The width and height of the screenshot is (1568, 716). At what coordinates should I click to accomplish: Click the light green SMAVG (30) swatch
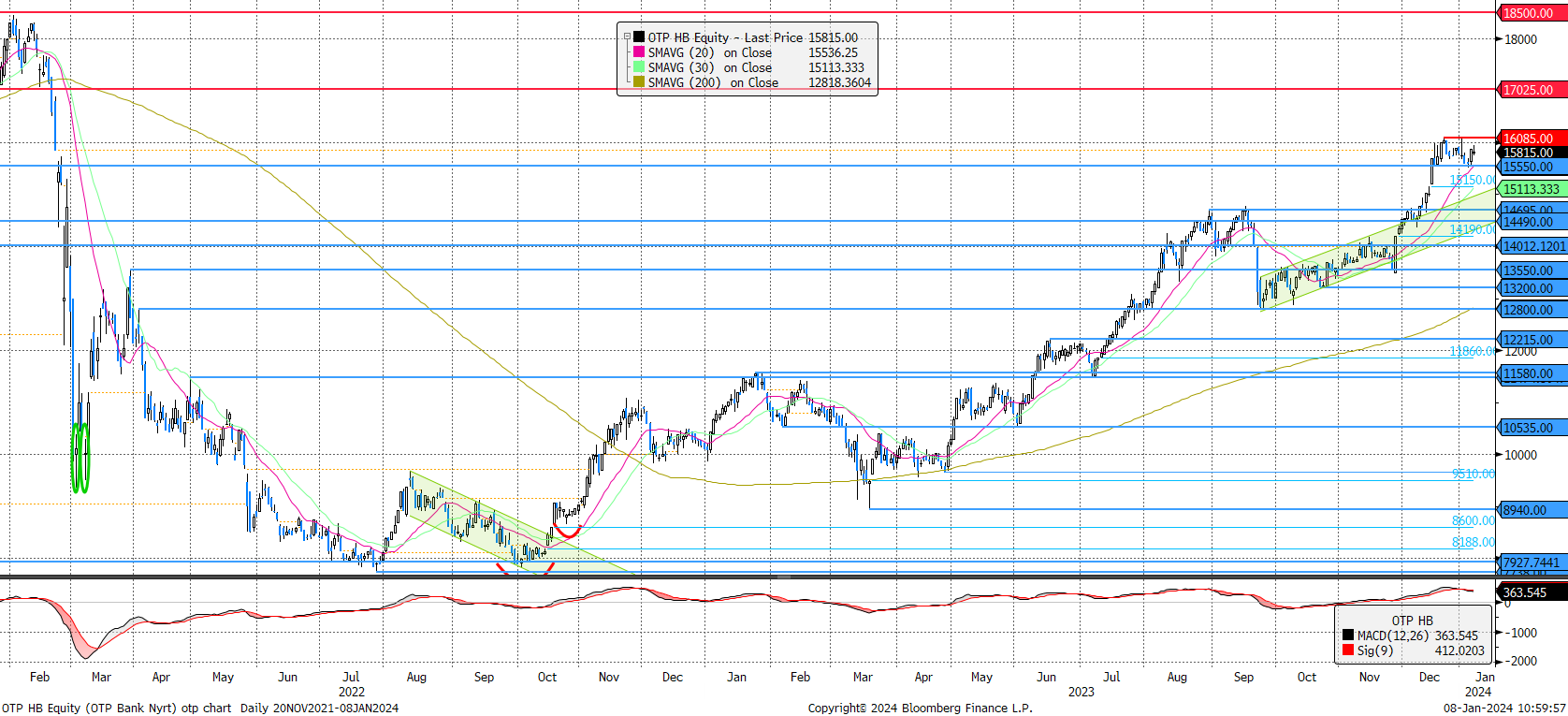pos(639,67)
